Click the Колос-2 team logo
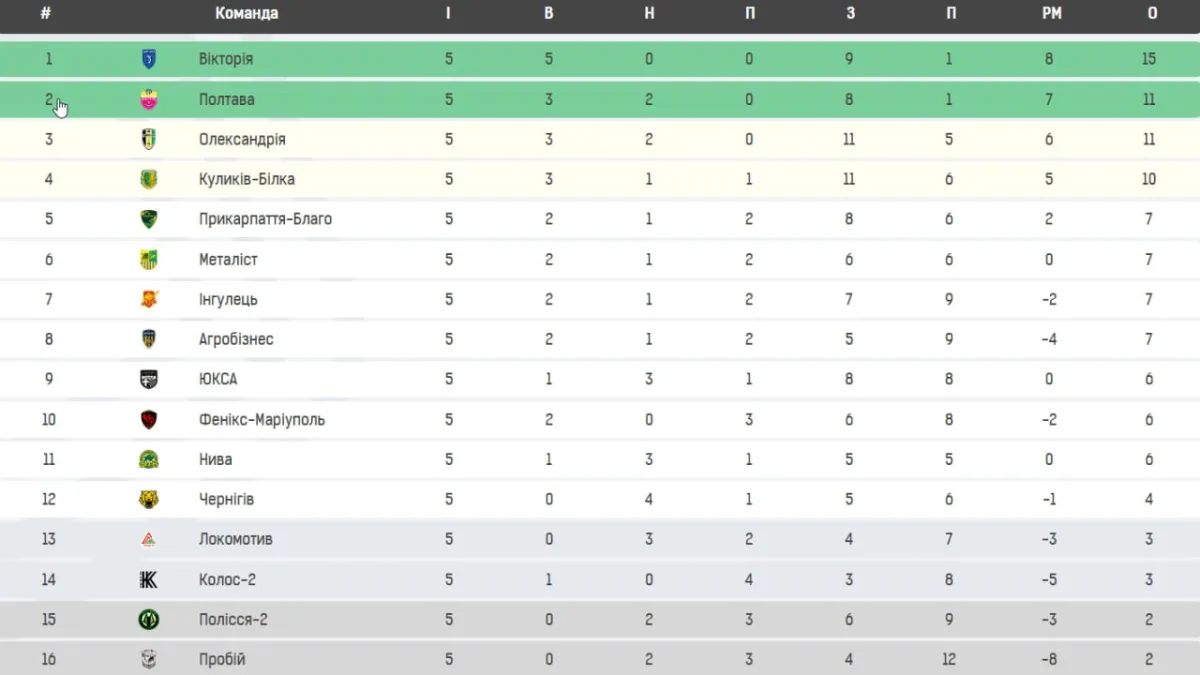The width and height of the screenshot is (1200, 675). tap(149, 579)
